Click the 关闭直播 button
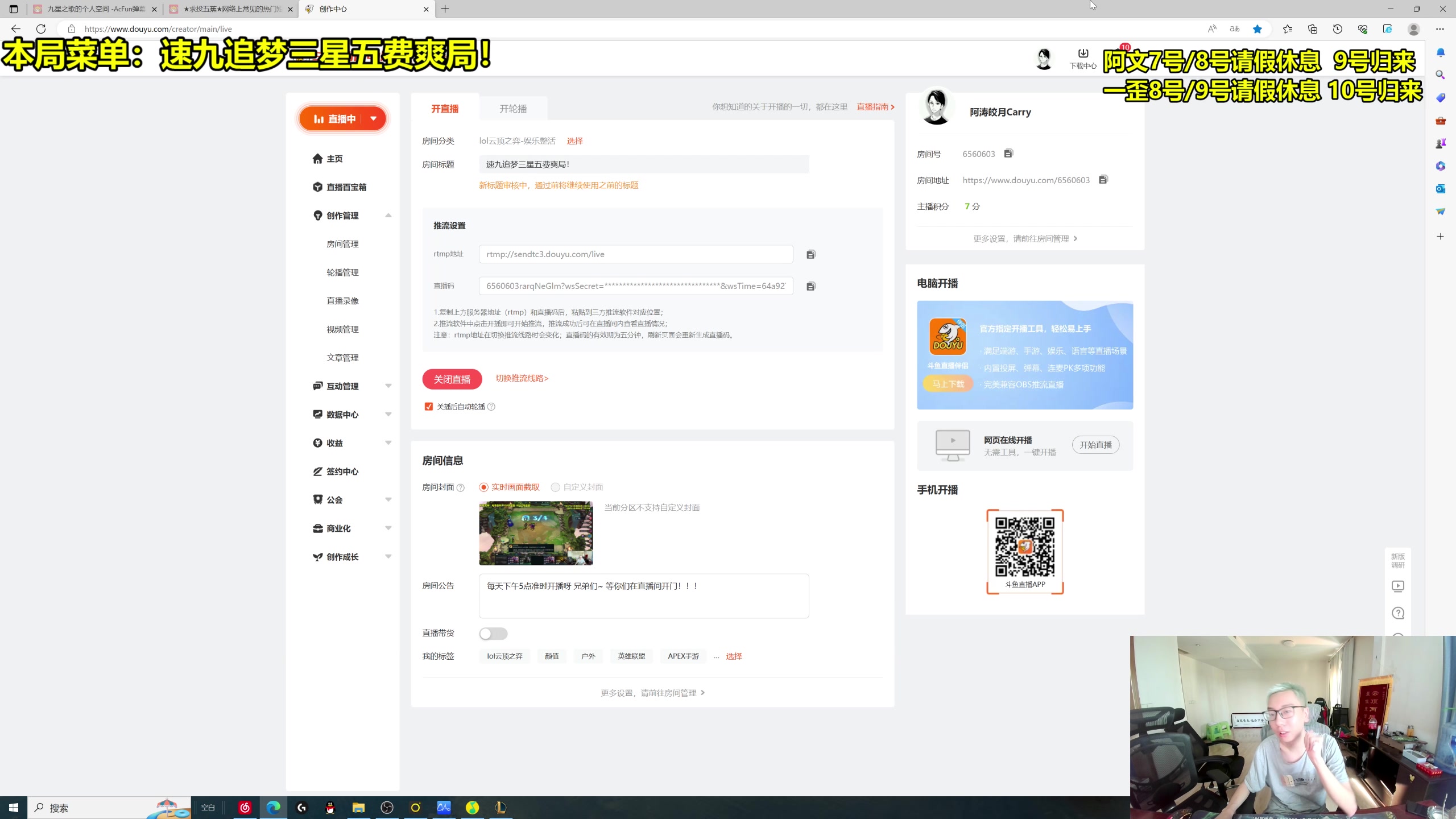Viewport: 1456px width, 819px height. point(452,379)
